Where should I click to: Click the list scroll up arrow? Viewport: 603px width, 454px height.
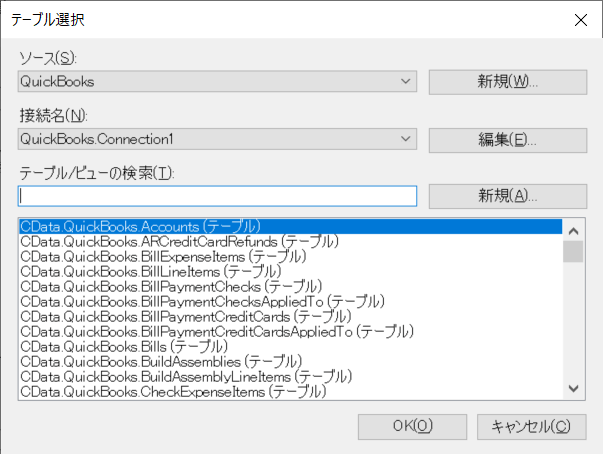[573, 231]
